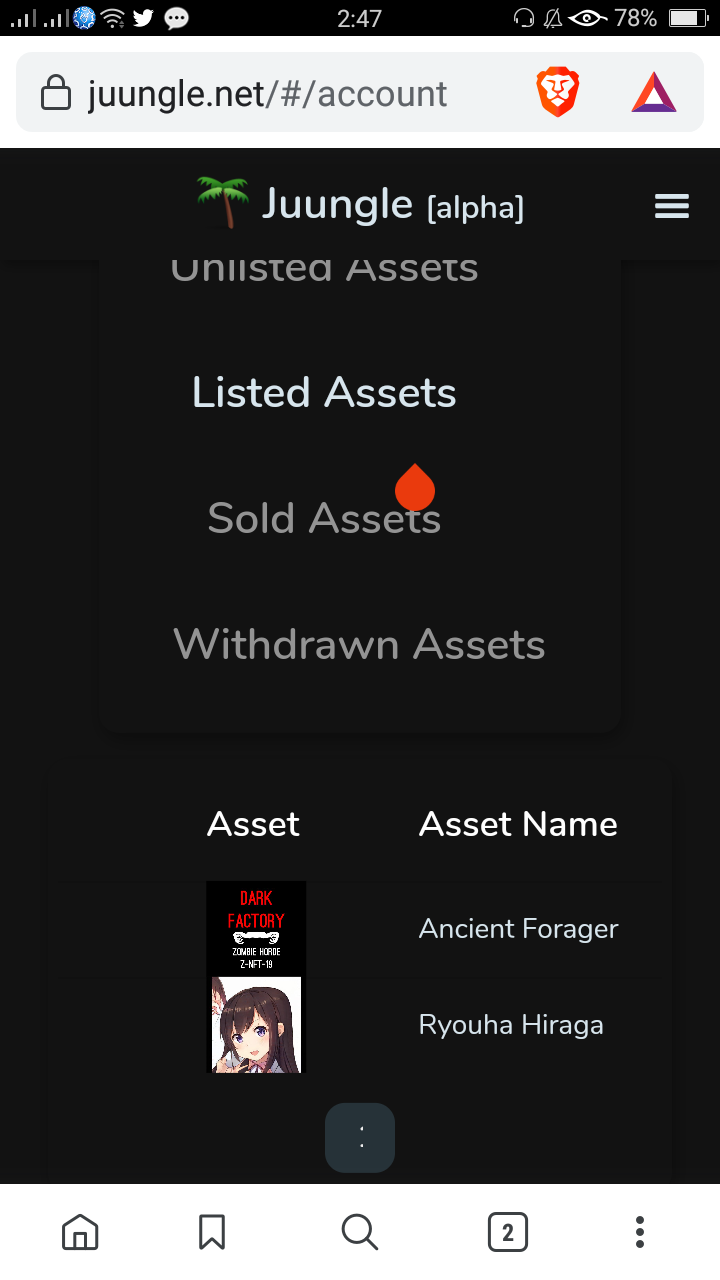Tap the juungle.net address bar URL
The height and width of the screenshot is (1280, 720).
[x=267, y=94]
